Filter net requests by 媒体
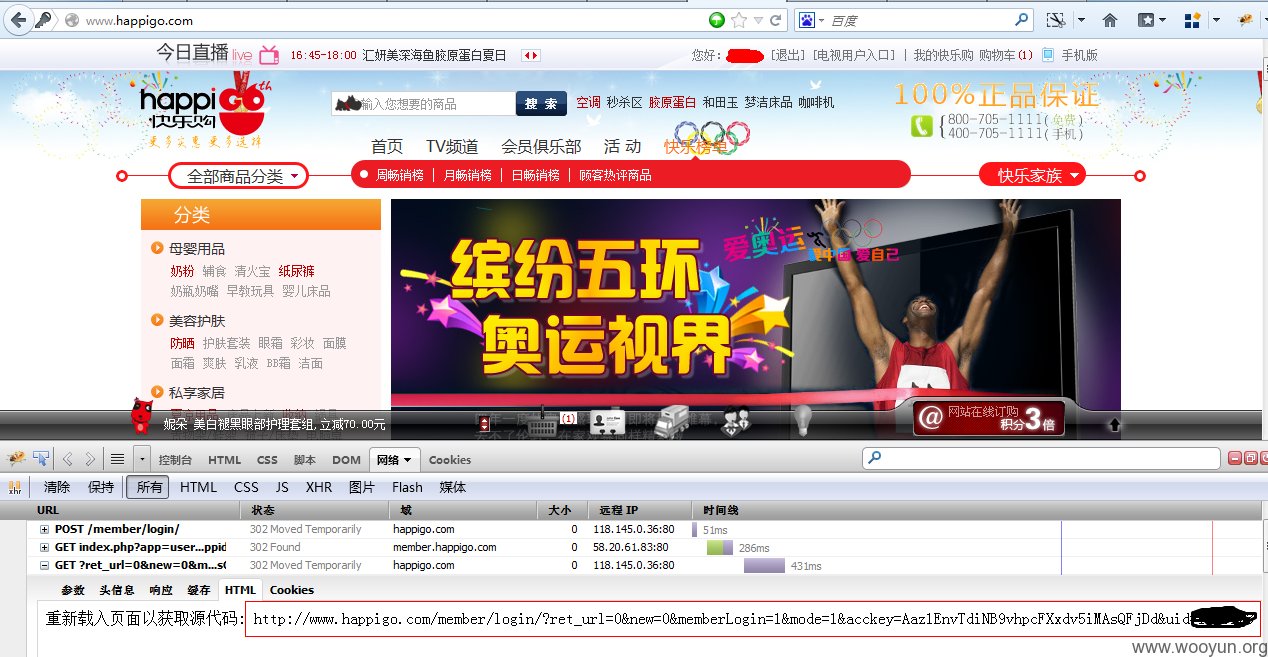The image size is (1268, 657). coord(452,487)
